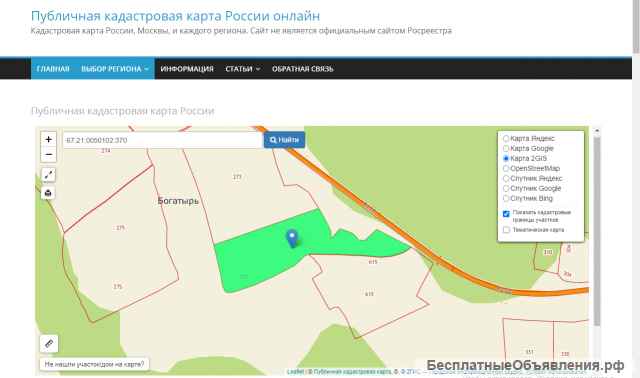Print the map using printer icon
Image resolution: width=640 pixels, height=378 pixels.
pyautogui.click(x=48, y=193)
